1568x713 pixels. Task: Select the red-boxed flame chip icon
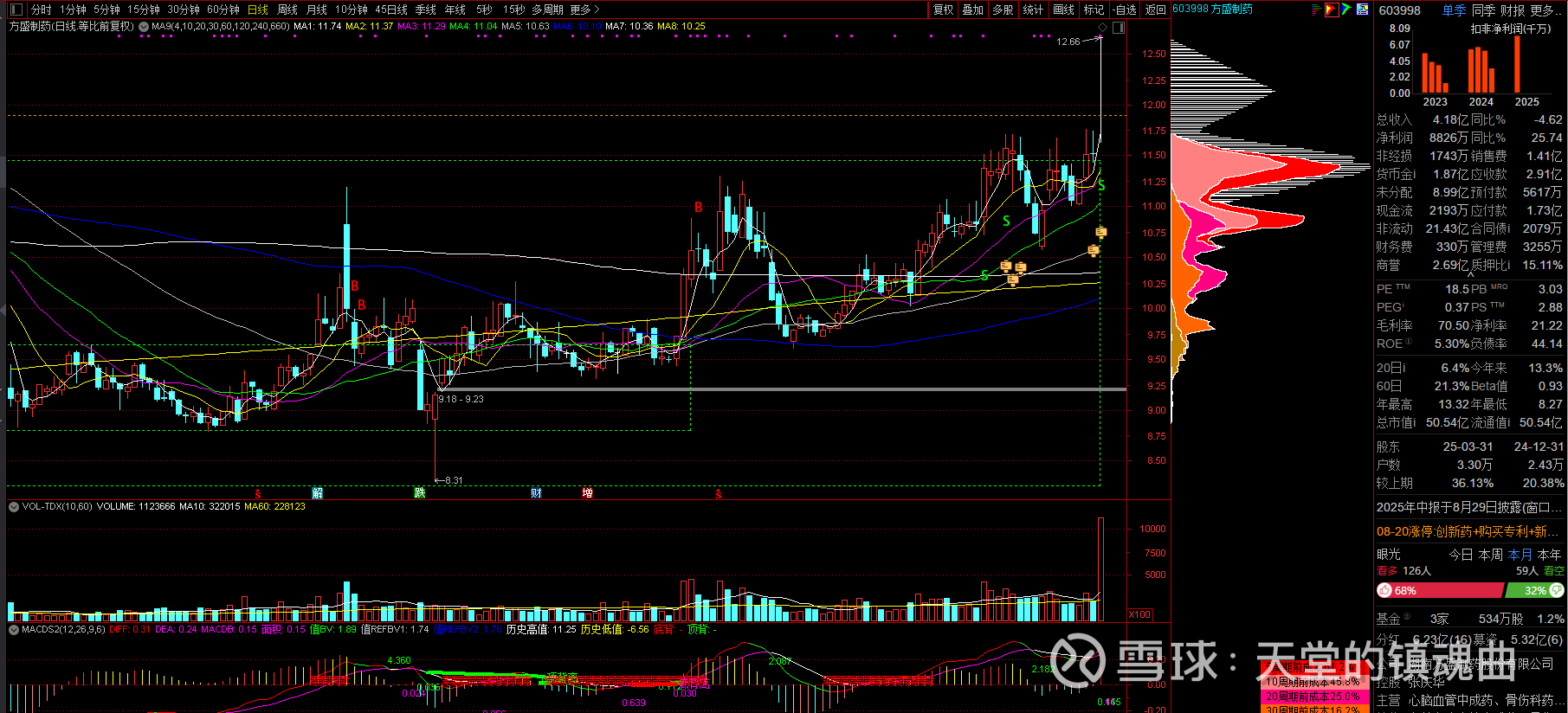tap(1332, 10)
